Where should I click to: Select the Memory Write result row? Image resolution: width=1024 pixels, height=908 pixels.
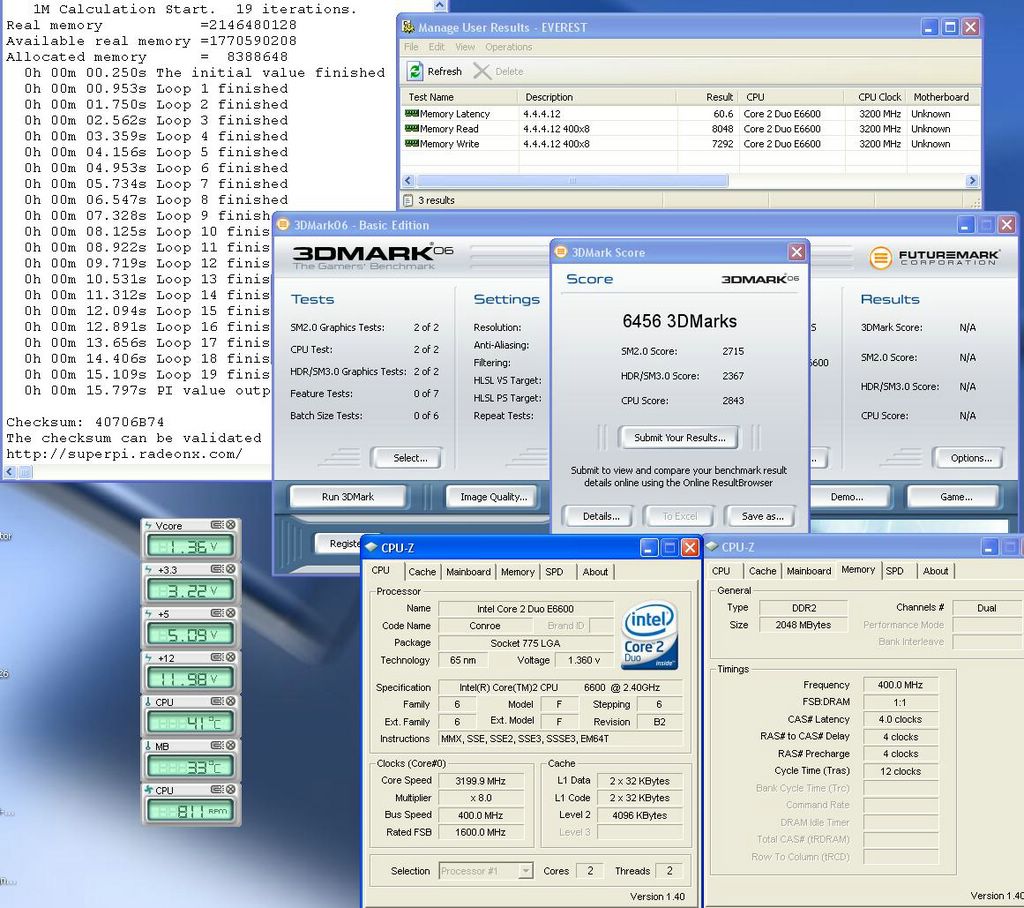coord(690,144)
